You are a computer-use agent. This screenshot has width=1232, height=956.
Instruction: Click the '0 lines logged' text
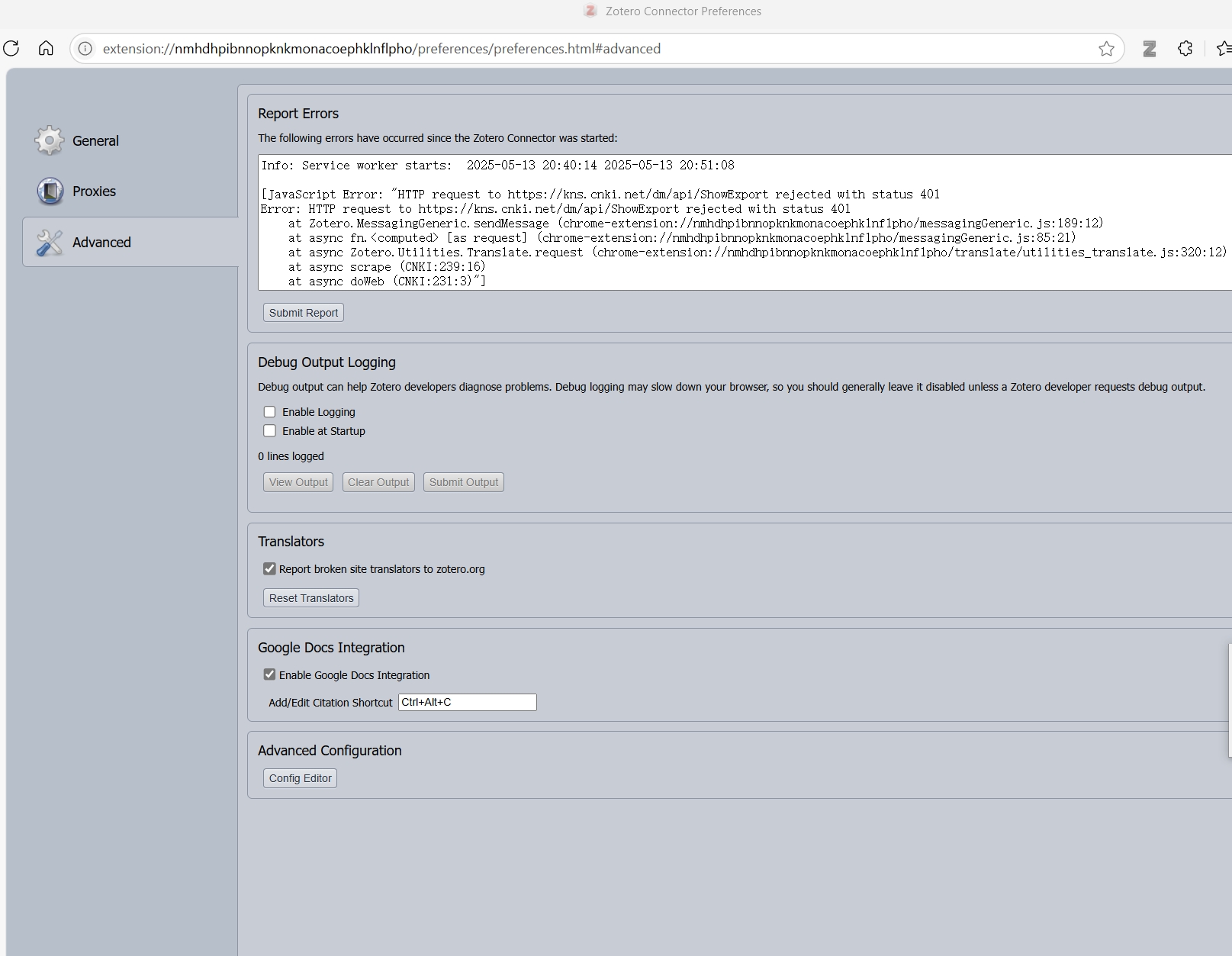pyautogui.click(x=291, y=456)
